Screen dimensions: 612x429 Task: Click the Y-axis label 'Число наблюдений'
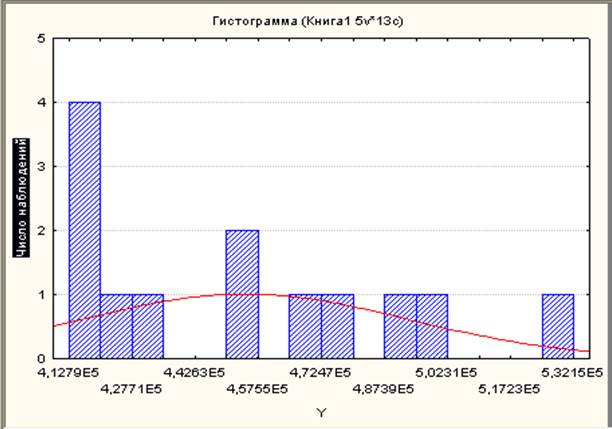click(21, 198)
